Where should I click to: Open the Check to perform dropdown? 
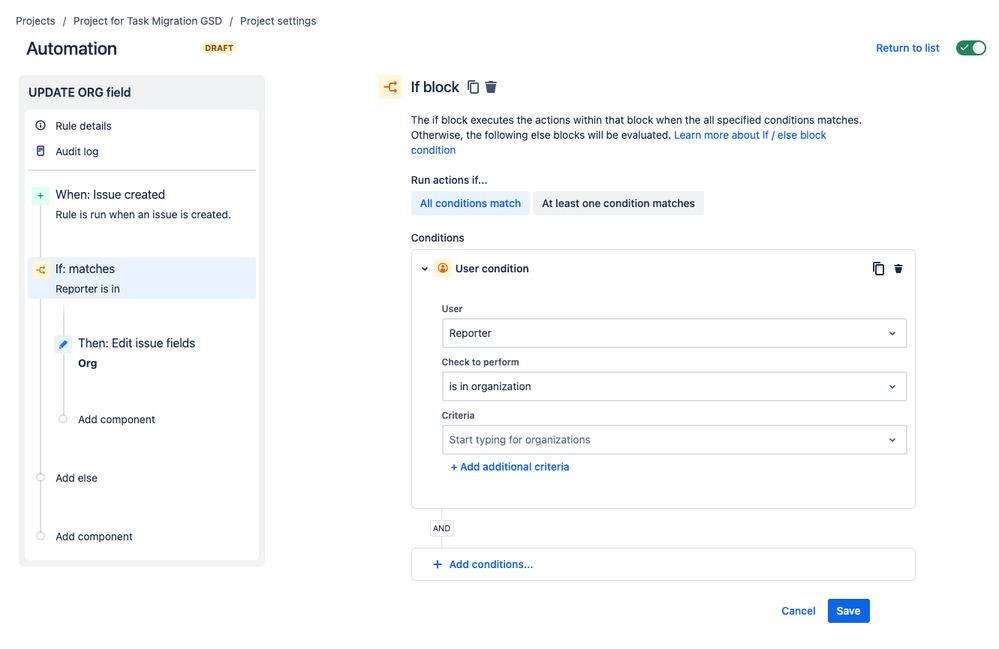click(673, 386)
